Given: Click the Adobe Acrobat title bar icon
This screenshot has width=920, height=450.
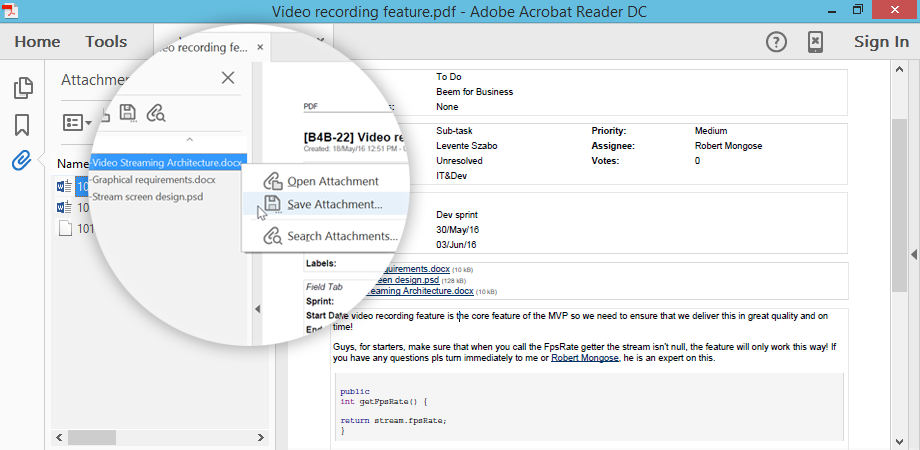Looking at the screenshot, I should [x=8, y=11].
